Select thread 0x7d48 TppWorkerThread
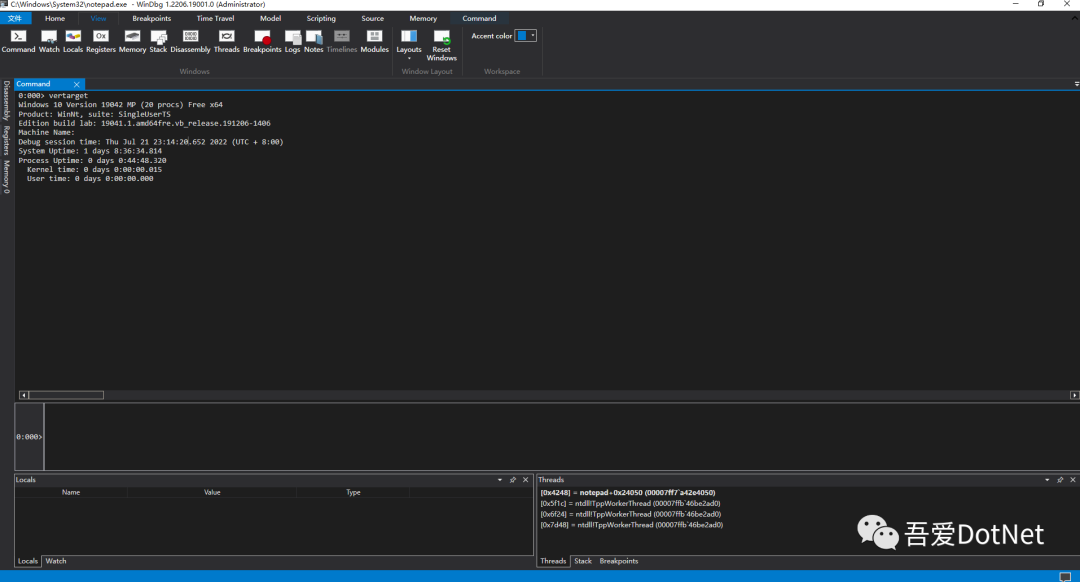This screenshot has width=1080, height=582. point(632,525)
